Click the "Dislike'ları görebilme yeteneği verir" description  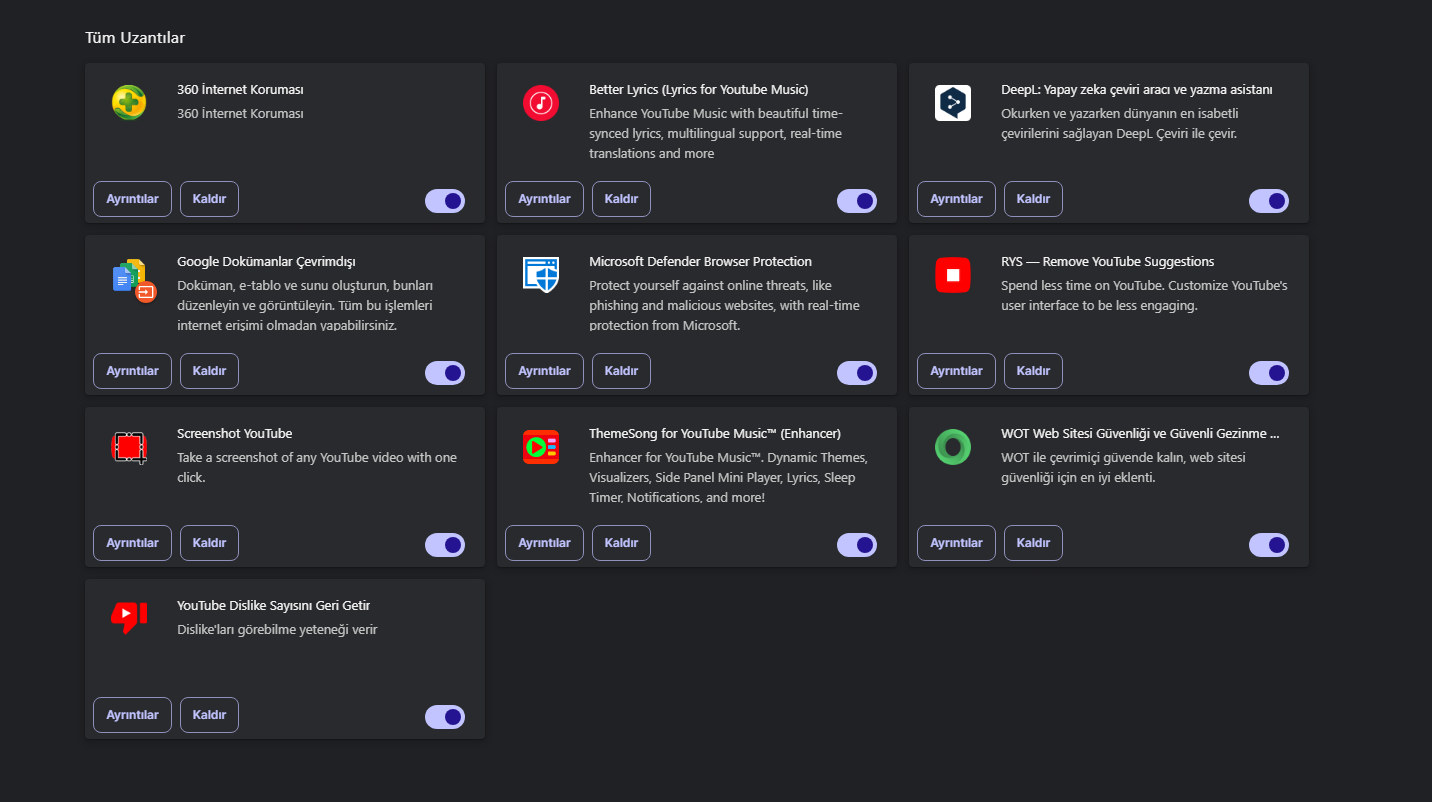pos(277,630)
